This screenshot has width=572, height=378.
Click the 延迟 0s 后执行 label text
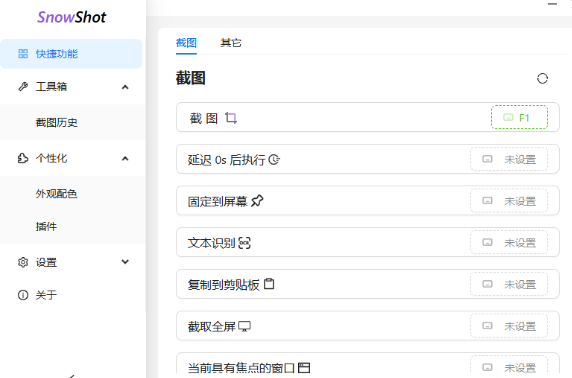227,160
